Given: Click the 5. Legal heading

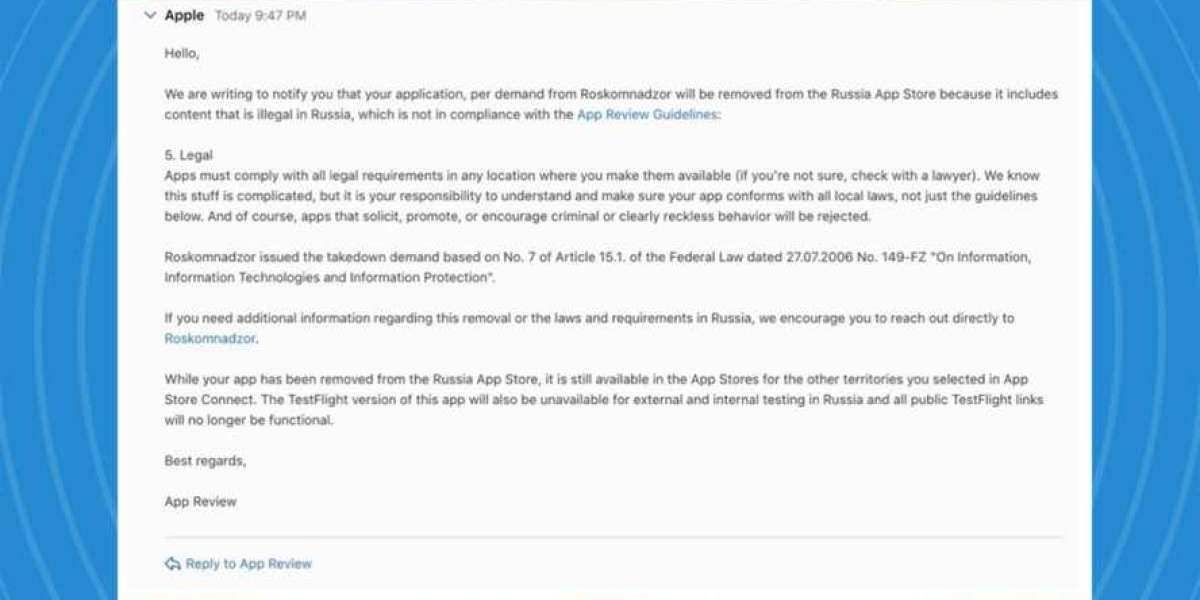Looking at the screenshot, I should tap(189, 156).
